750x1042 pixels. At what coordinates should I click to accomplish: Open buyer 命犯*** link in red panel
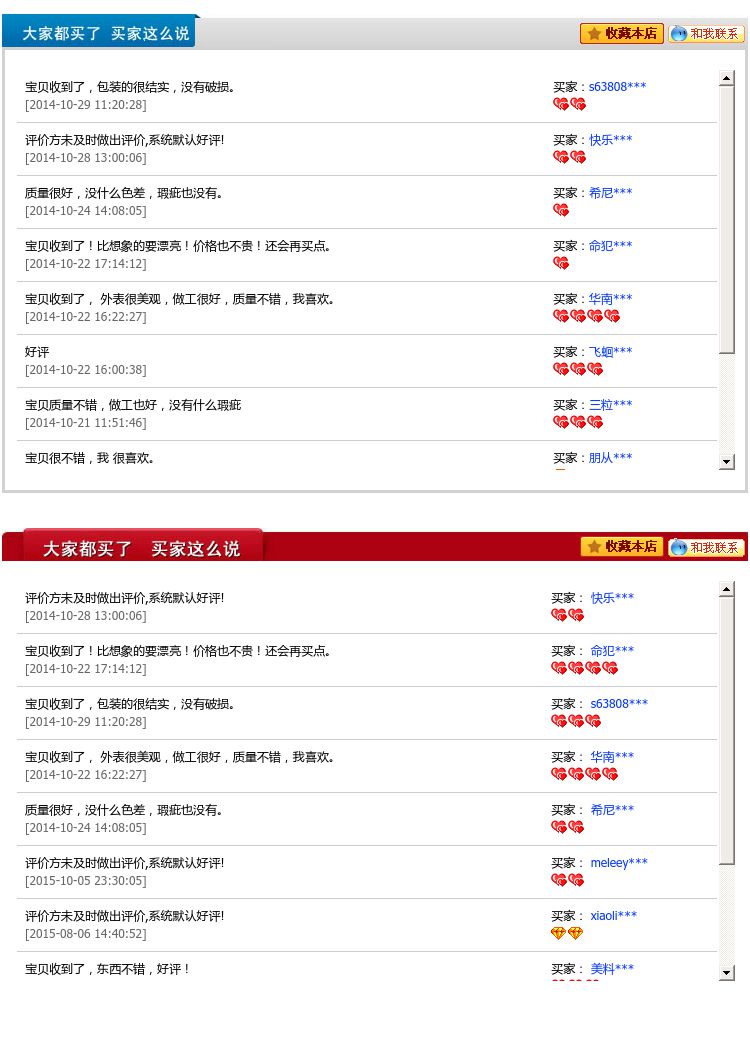click(612, 651)
